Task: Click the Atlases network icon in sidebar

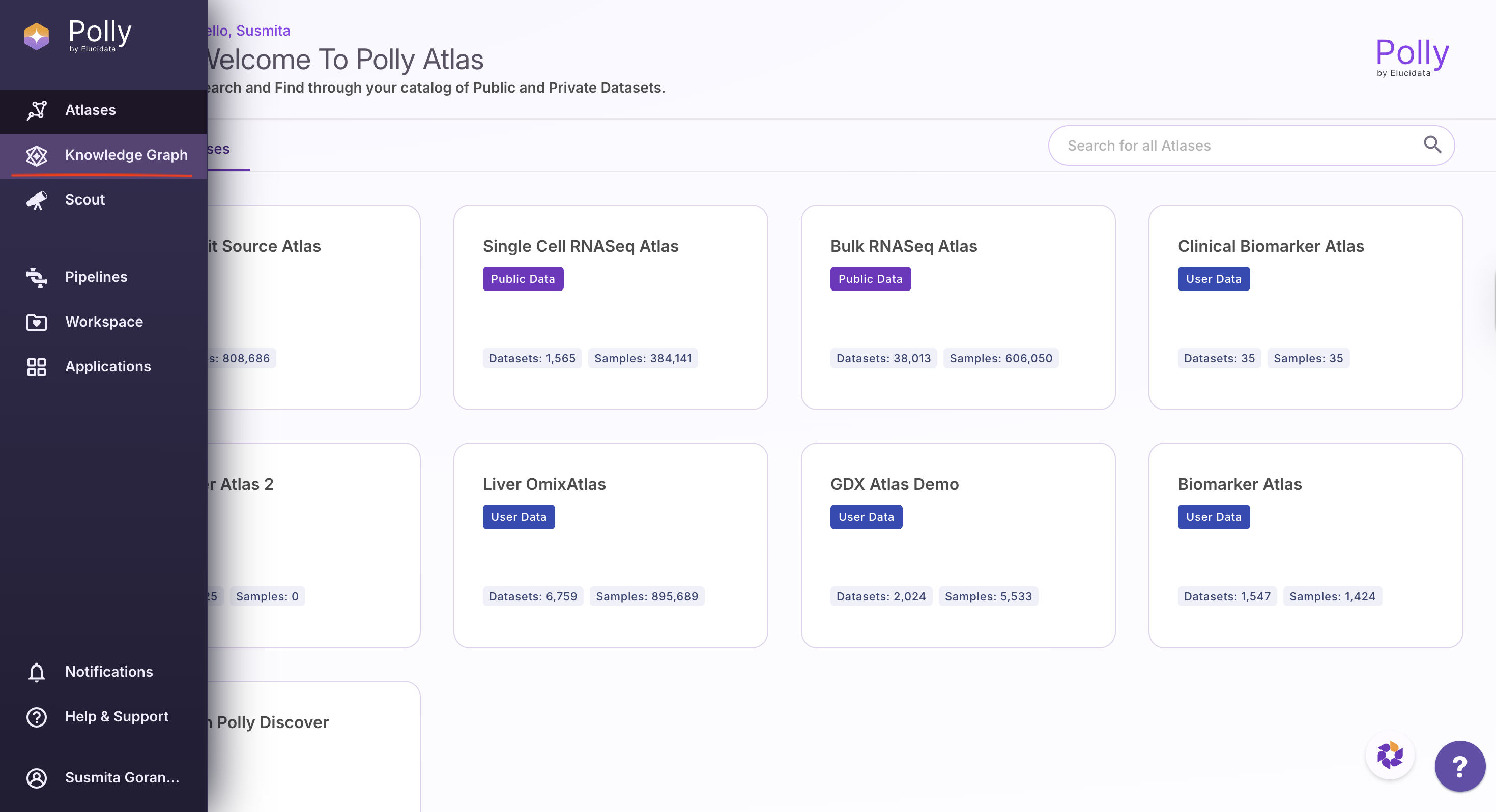Action: click(37, 110)
